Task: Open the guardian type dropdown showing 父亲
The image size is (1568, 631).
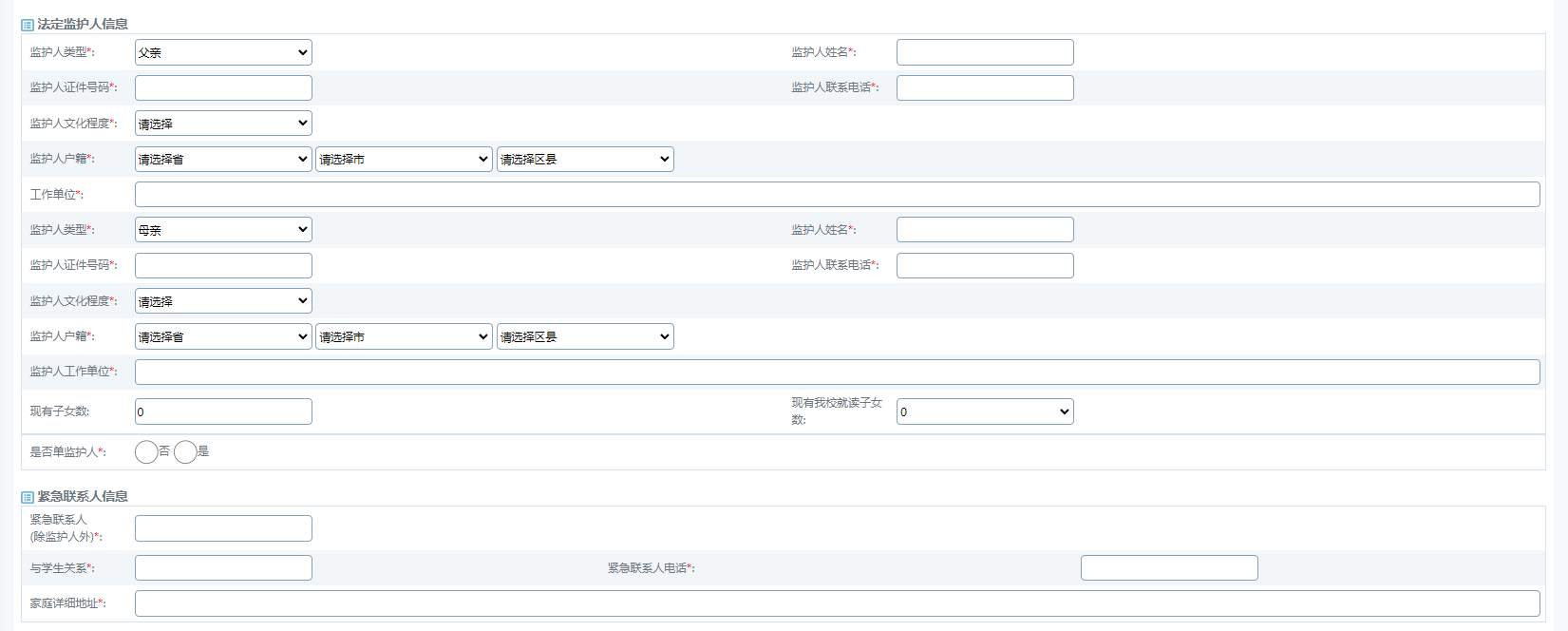Action: coord(223,52)
